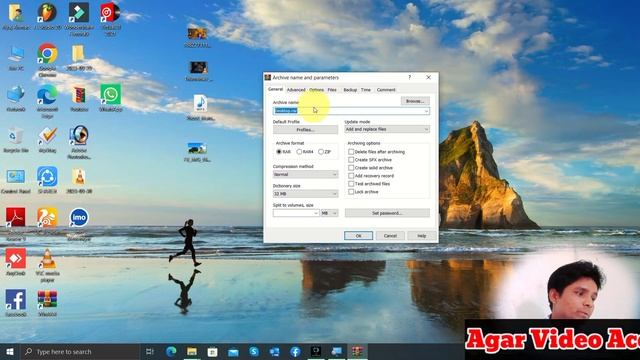Open Skype from the taskbar

[x=254, y=351]
